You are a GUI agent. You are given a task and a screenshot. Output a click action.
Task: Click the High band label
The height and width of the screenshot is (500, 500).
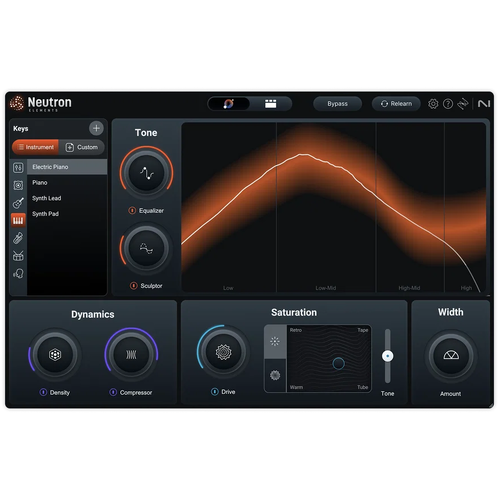pyautogui.click(x=466, y=288)
